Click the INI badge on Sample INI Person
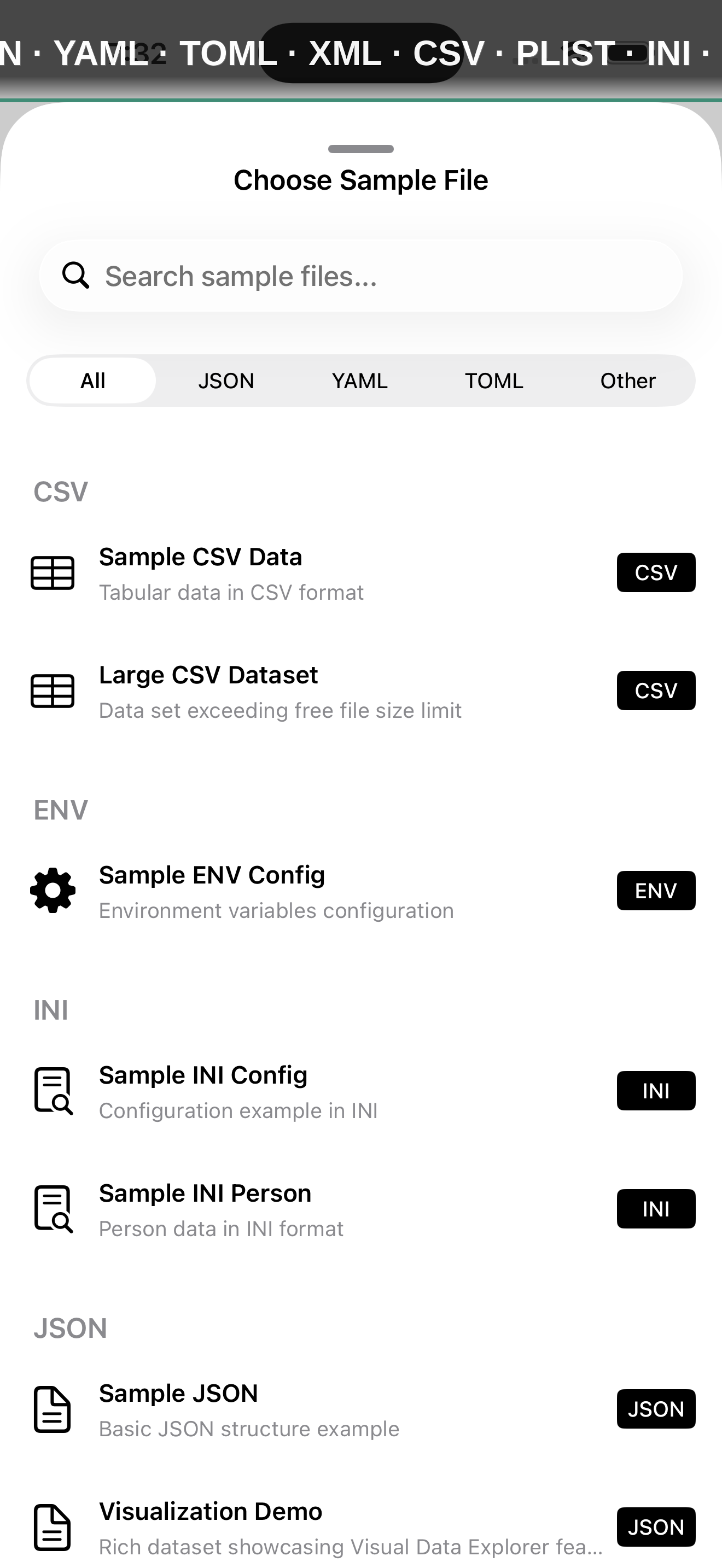Screen dimensions: 722x1568 point(656,1209)
